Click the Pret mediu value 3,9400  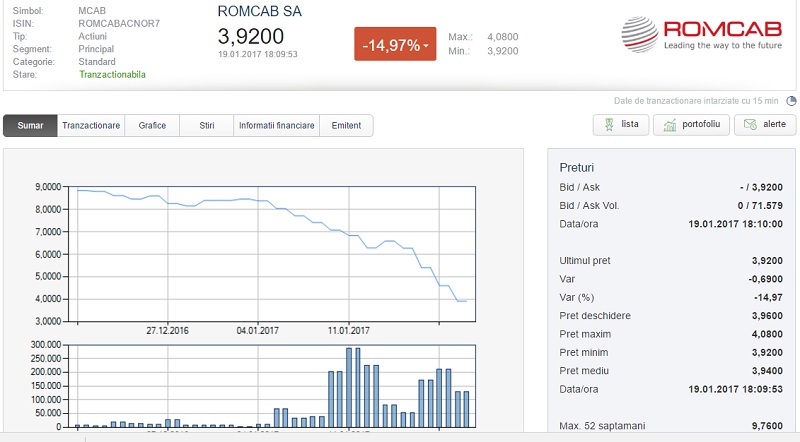pyautogui.click(x=767, y=371)
